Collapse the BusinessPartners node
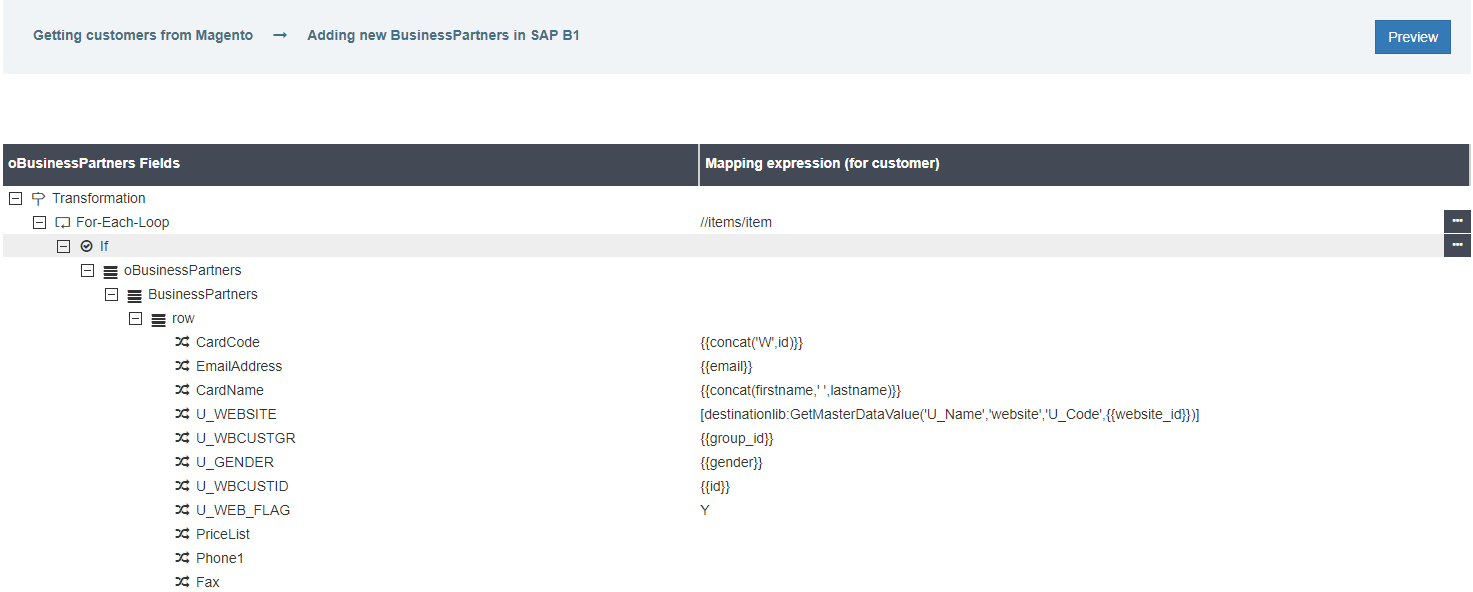Image resolution: width=1473 pixels, height=592 pixels. [x=111, y=294]
